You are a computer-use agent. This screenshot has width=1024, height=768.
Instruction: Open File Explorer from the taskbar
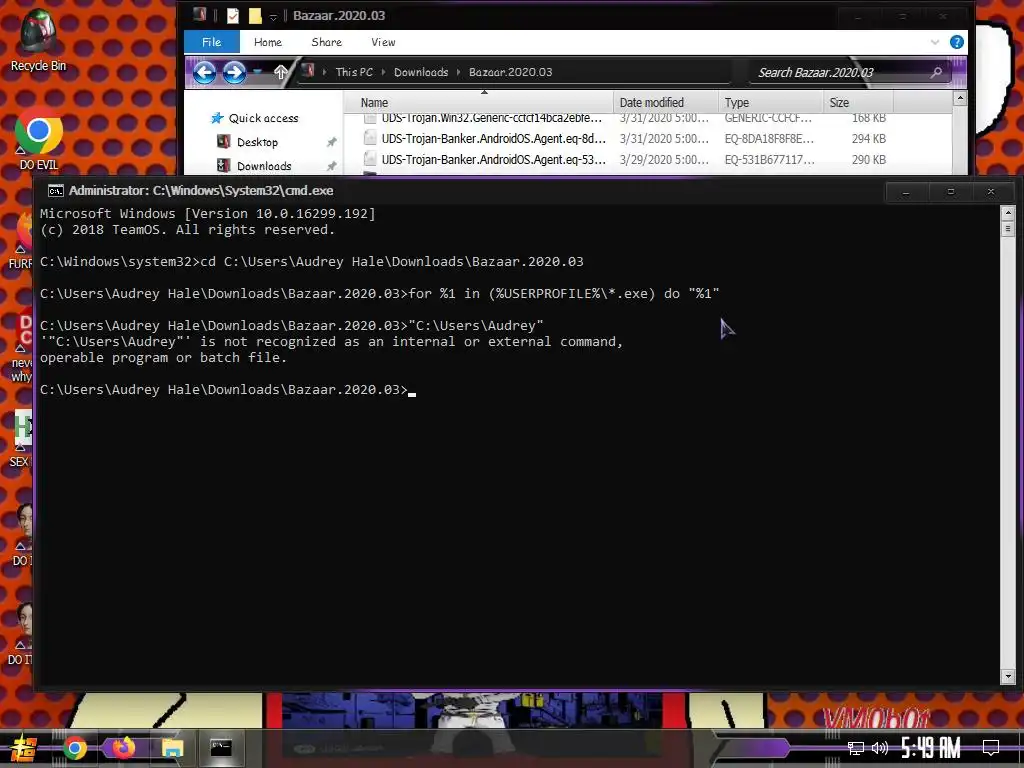[172, 748]
